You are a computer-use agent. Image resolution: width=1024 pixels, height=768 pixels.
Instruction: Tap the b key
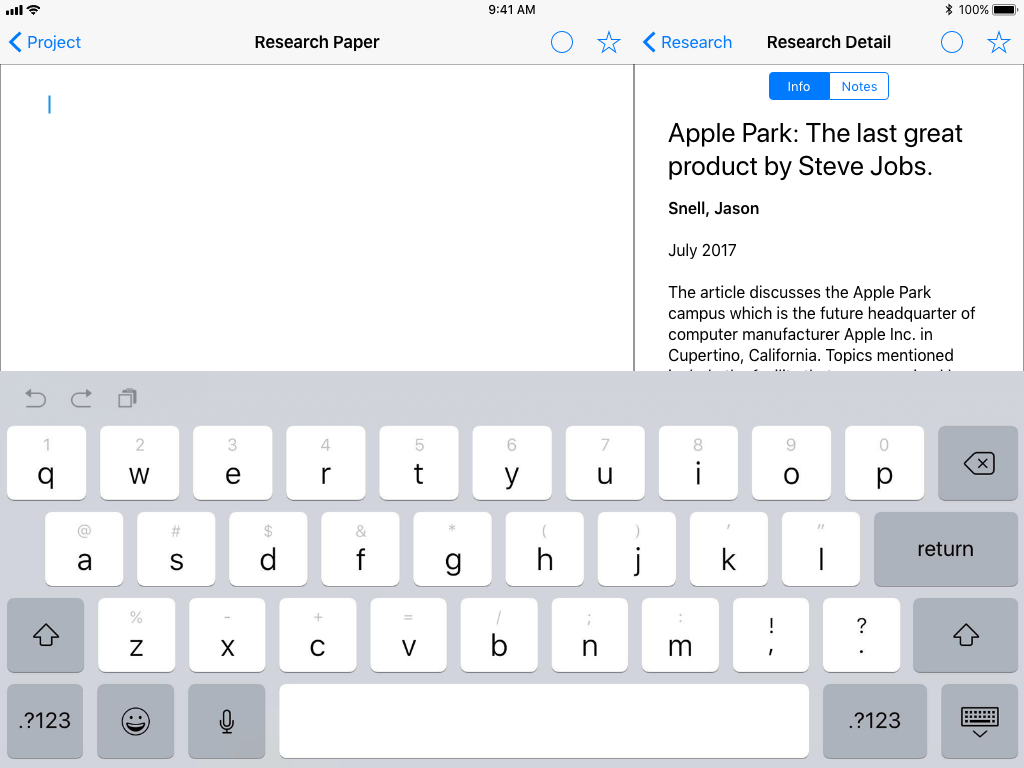(499, 635)
